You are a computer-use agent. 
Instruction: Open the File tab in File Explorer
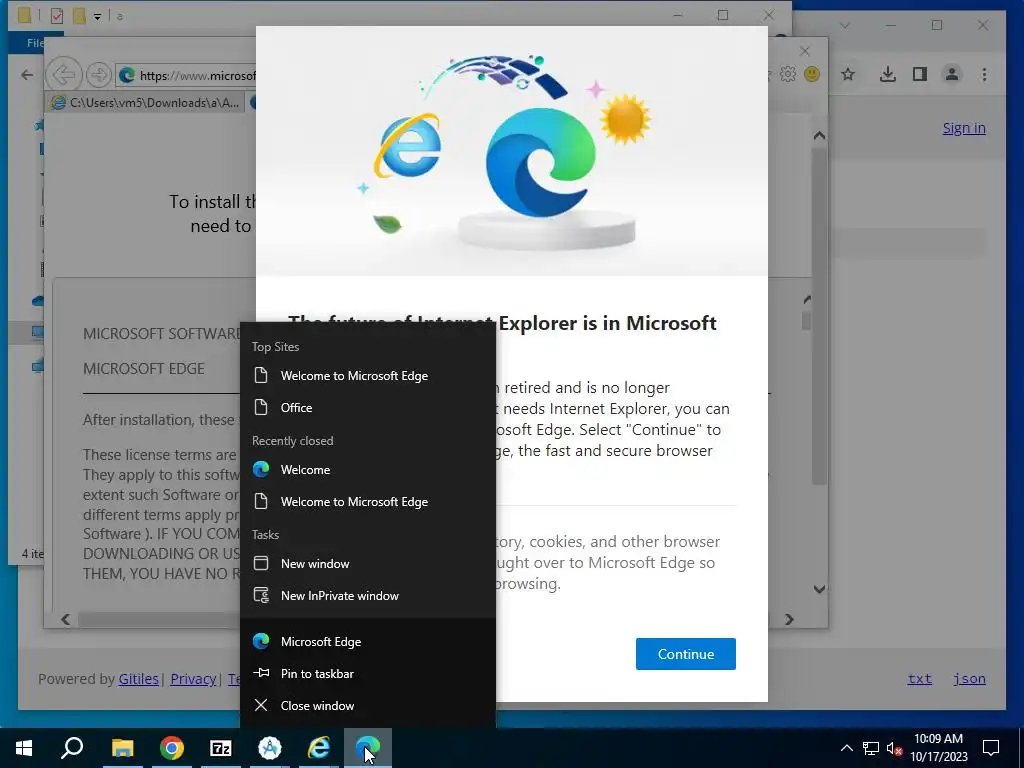[34, 43]
